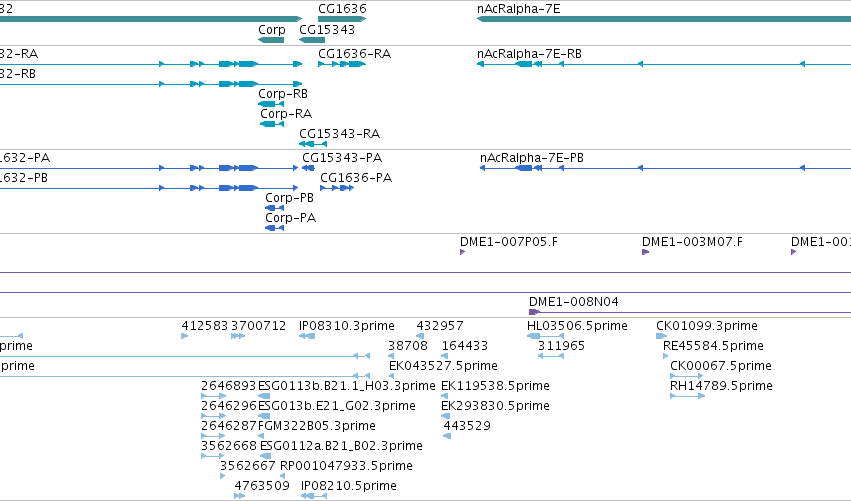Click EST feature 3562667
Screen dimensions: 851x501
pos(223,476)
